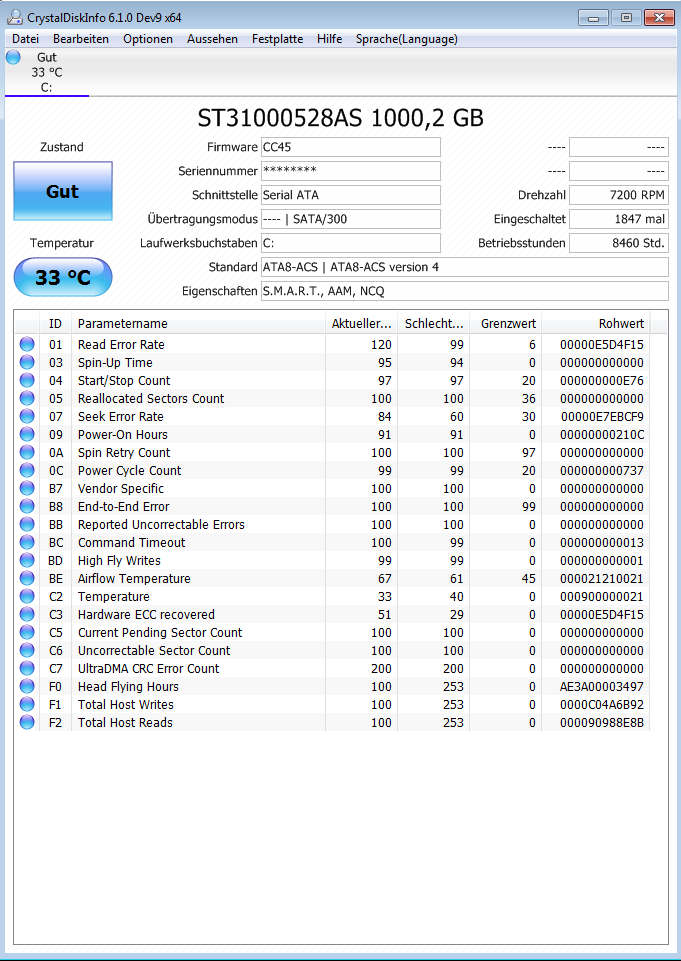The image size is (681, 961).
Task: Open the Bearbeiten menu
Action: 81,39
